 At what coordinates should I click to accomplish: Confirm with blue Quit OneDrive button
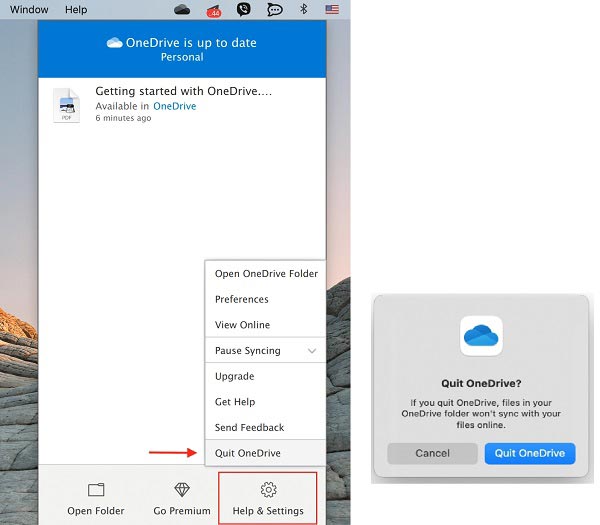tap(530, 453)
